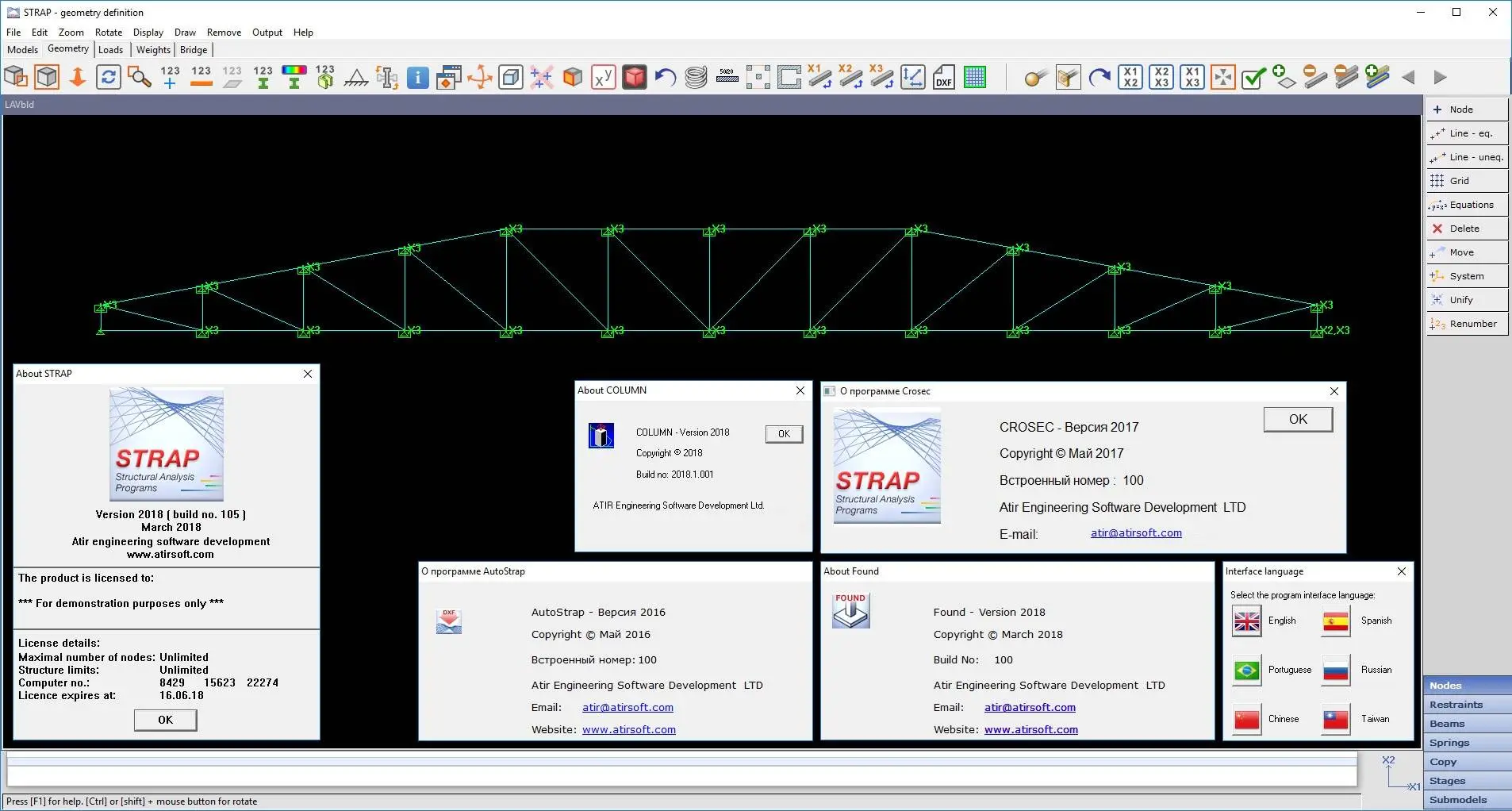The width and height of the screenshot is (1512, 811).
Task: Switch to the Models tab
Action: pos(22,49)
